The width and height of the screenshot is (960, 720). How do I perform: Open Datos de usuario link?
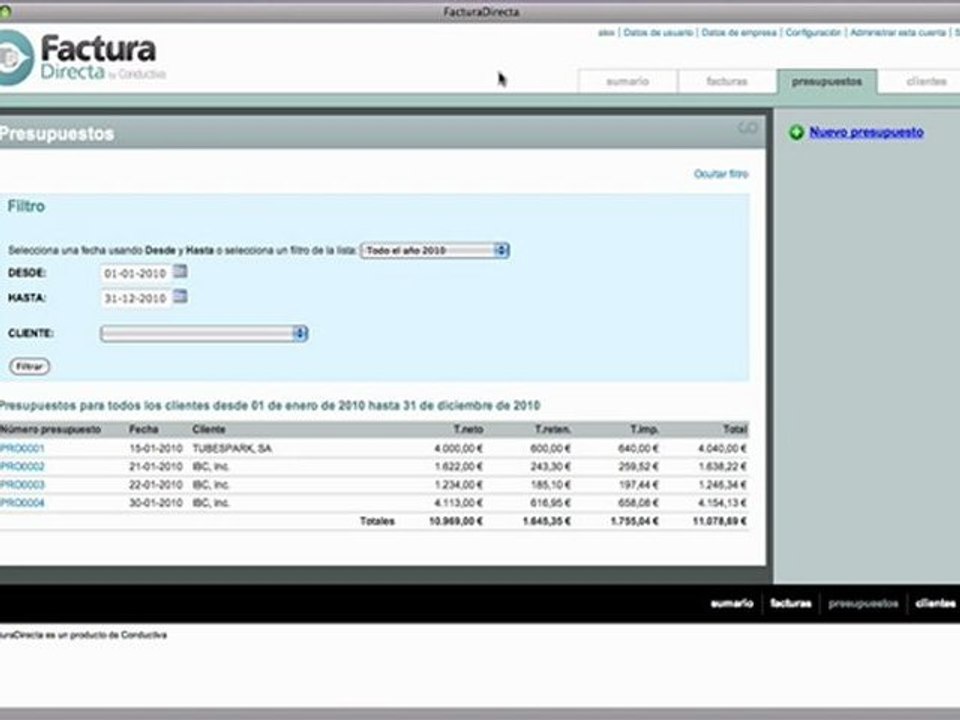pos(658,32)
